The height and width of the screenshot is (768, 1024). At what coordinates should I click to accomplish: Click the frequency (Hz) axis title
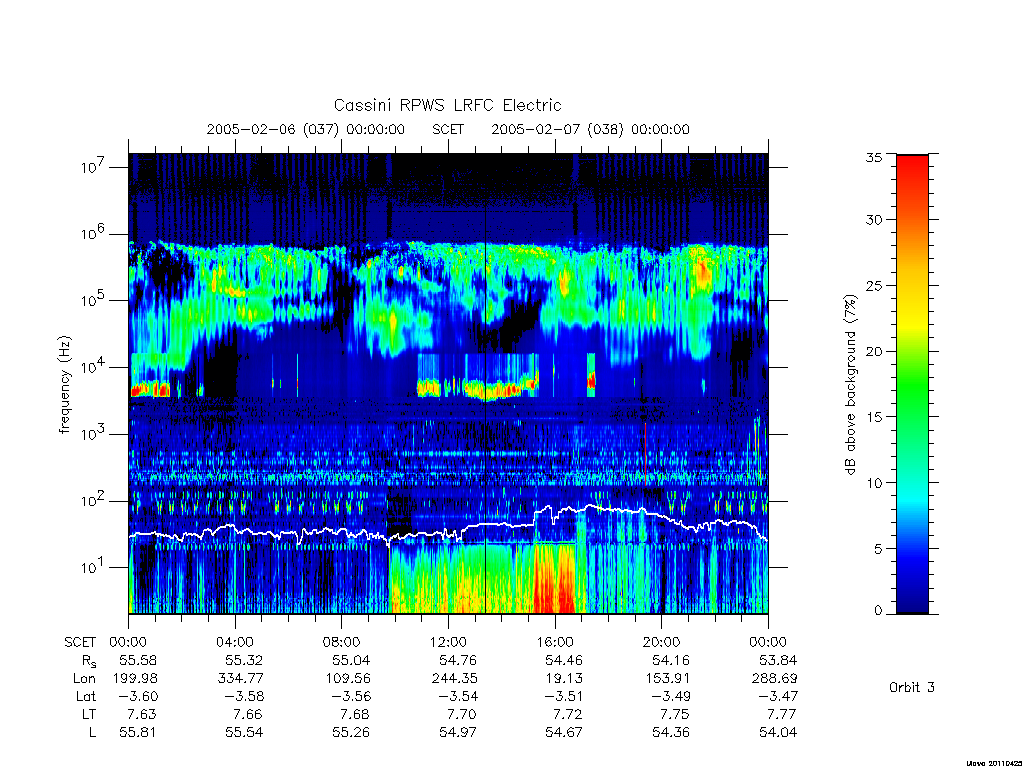click(63, 385)
